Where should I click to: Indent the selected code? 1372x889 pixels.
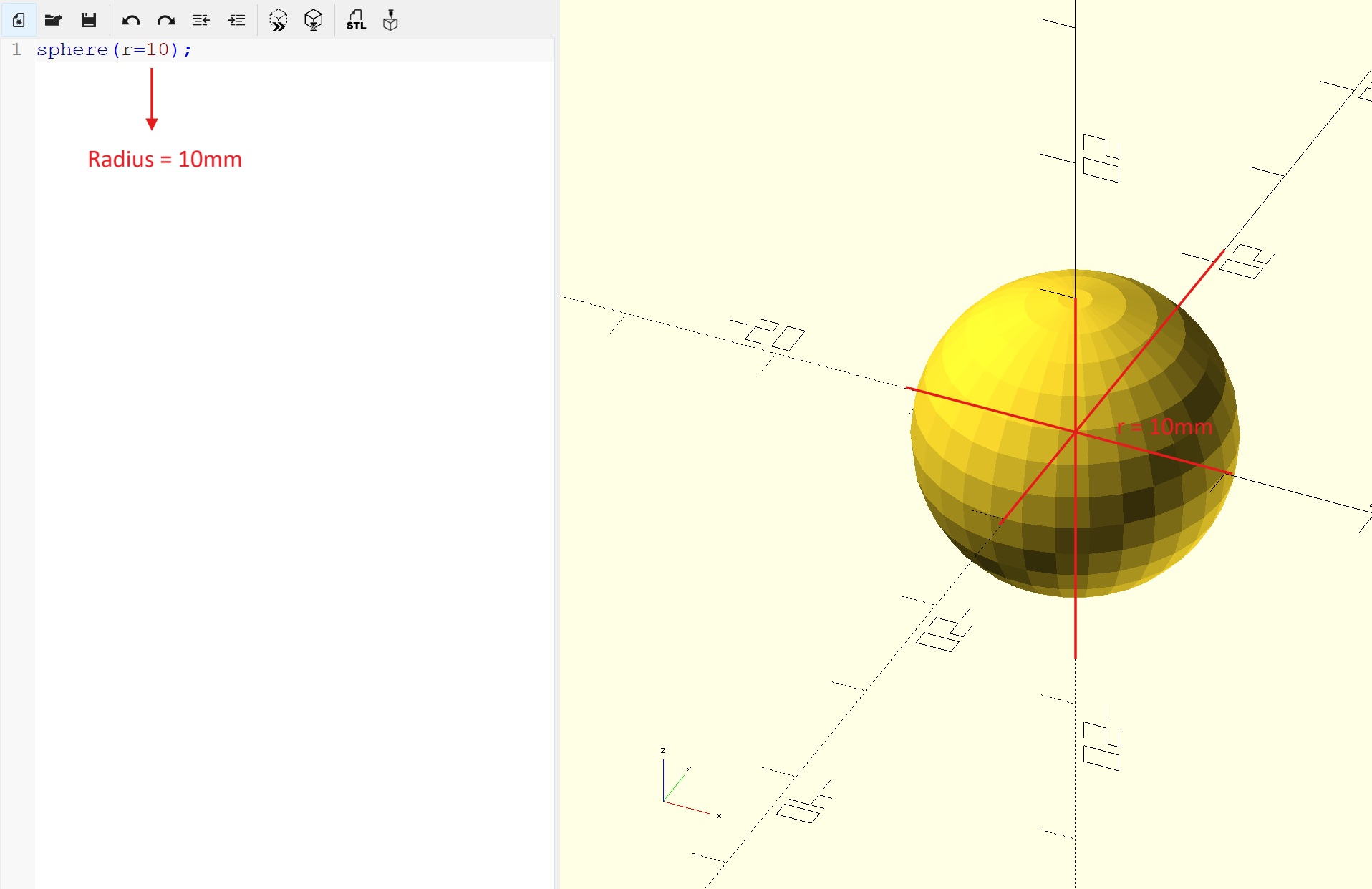(236, 20)
